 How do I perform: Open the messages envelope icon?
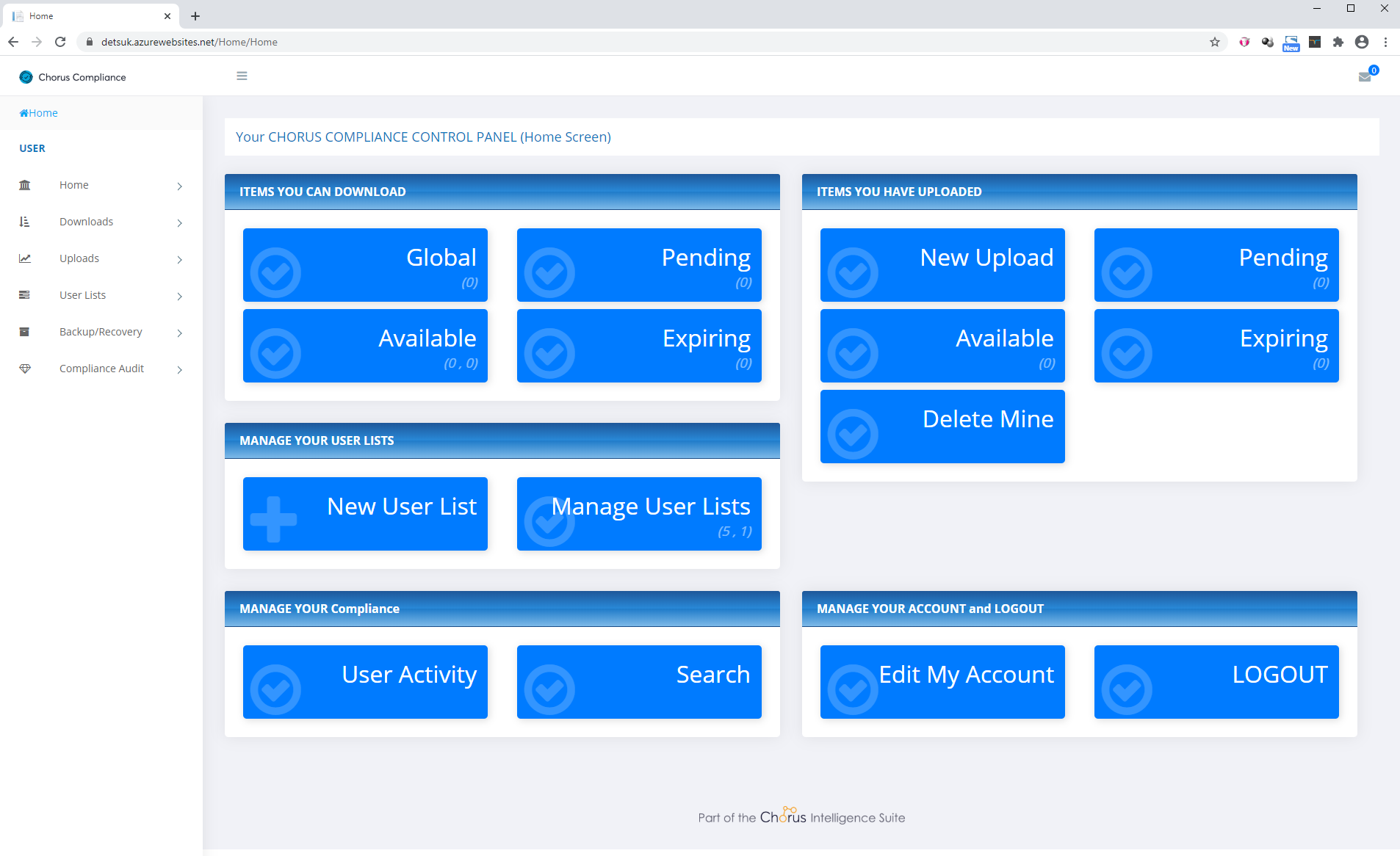1365,77
